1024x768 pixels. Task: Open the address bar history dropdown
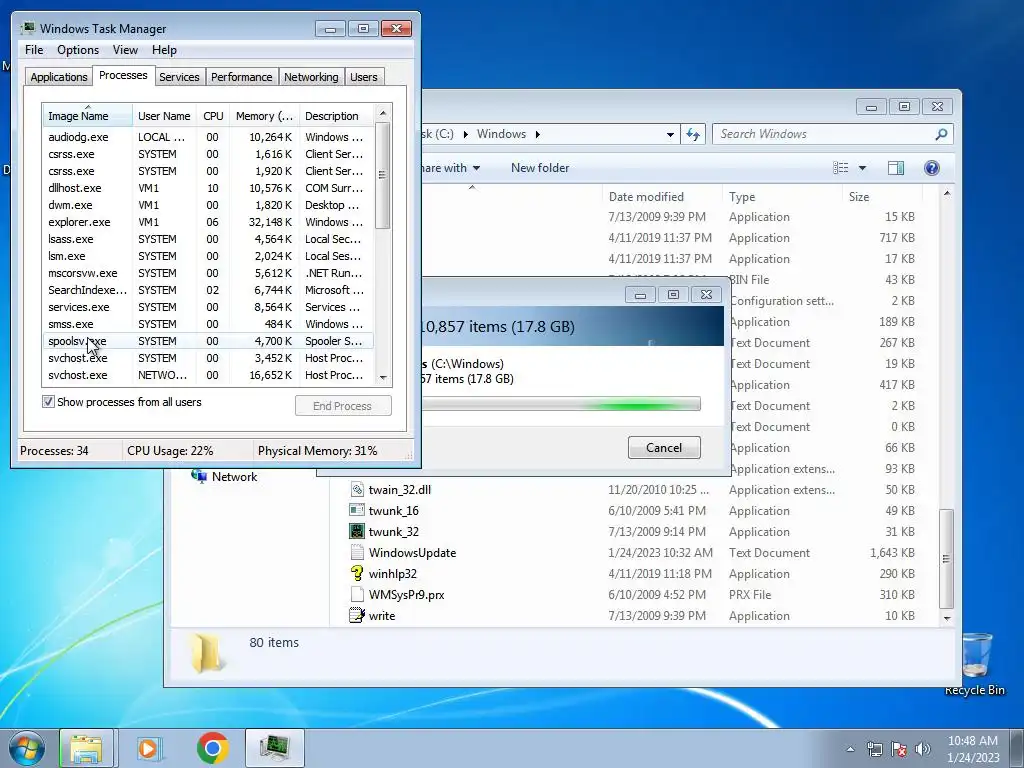tap(669, 135)
